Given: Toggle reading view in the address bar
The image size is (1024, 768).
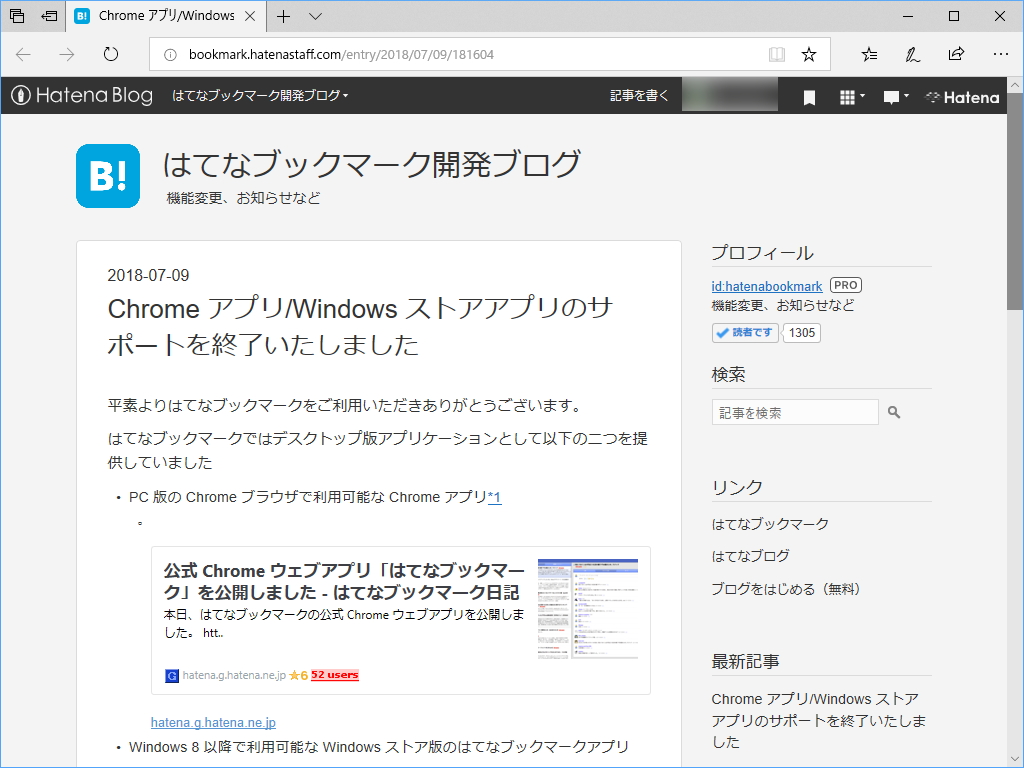Looking at the screenshot, I should 777,55.
